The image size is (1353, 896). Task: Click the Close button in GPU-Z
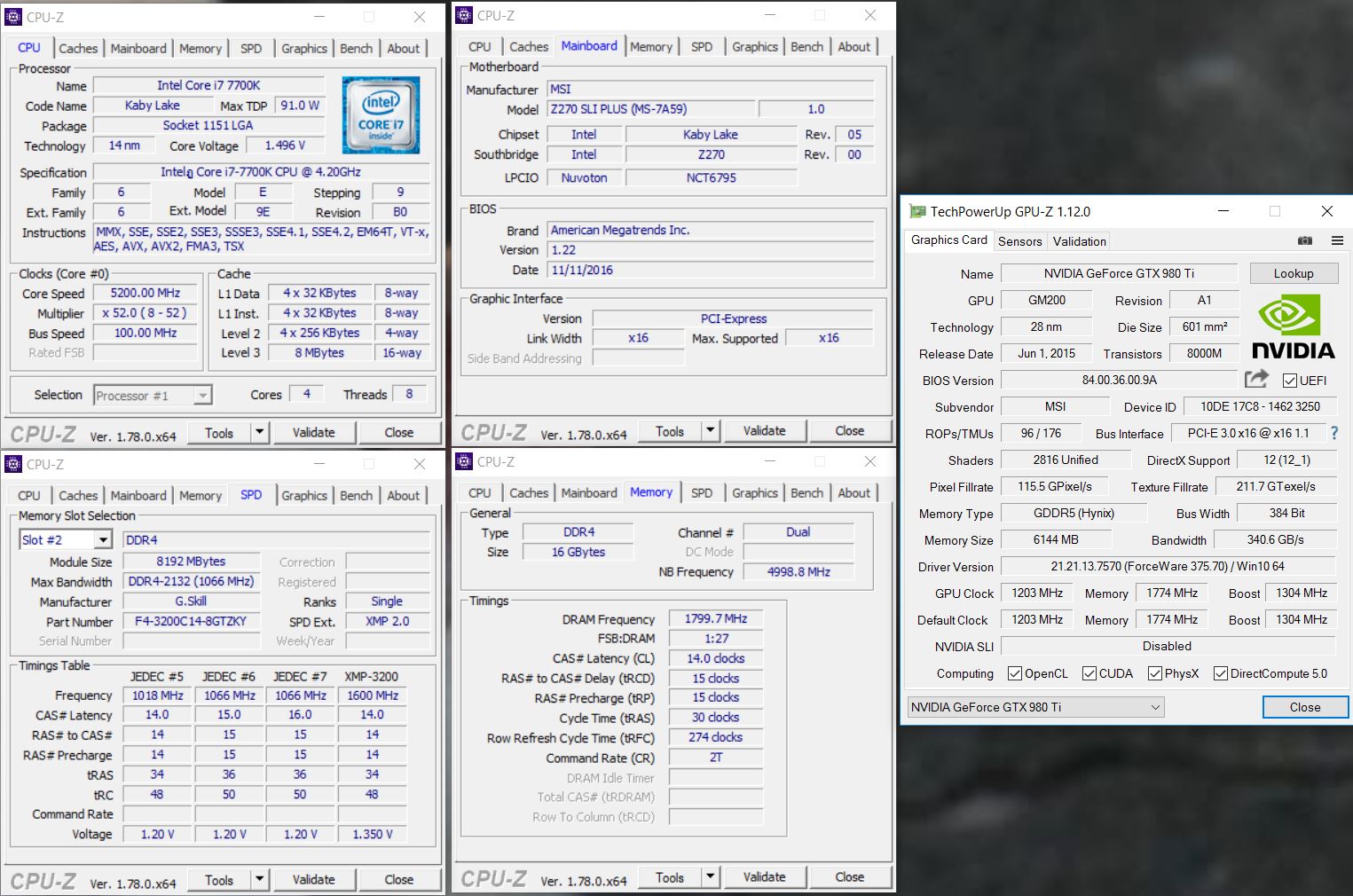point(1304,707)
